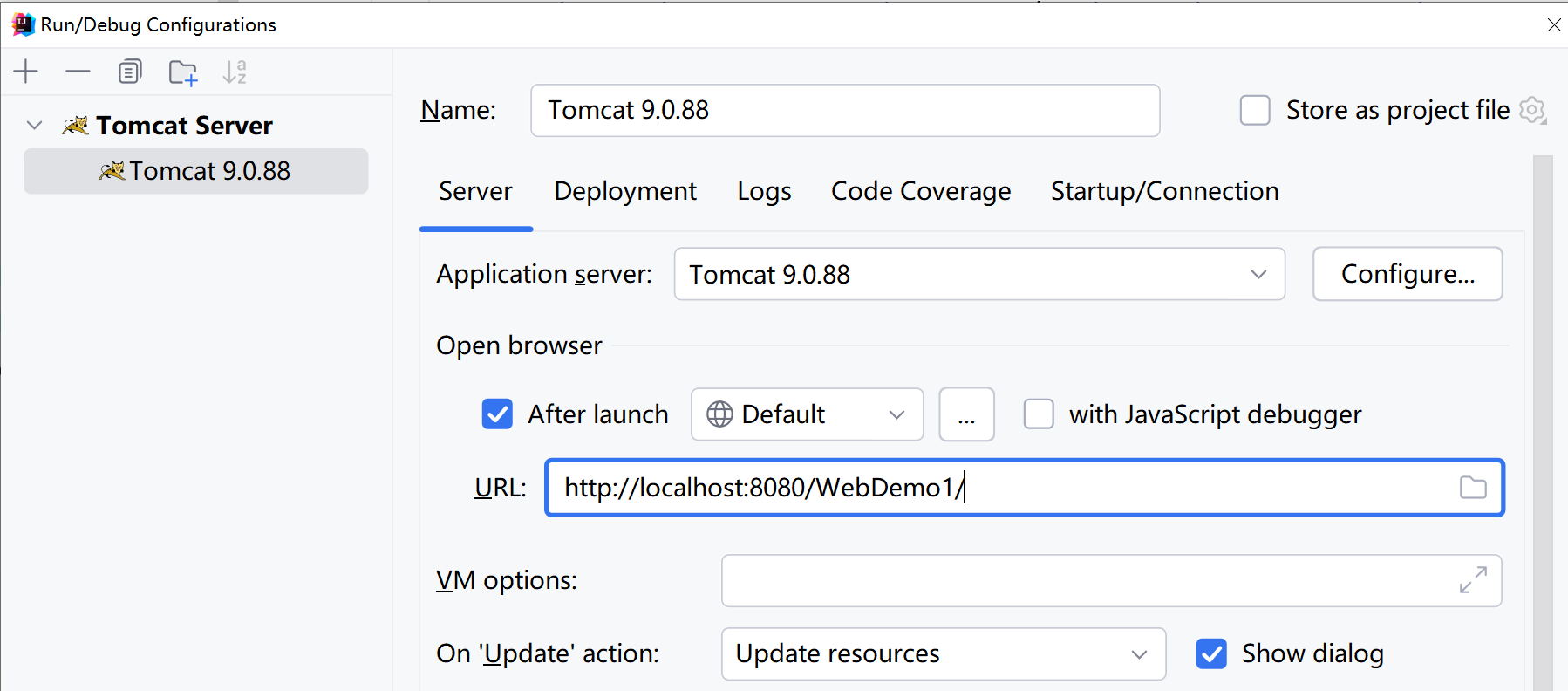
Task: Toggle the Store as project file checkbox
Action: (1255, 111)
